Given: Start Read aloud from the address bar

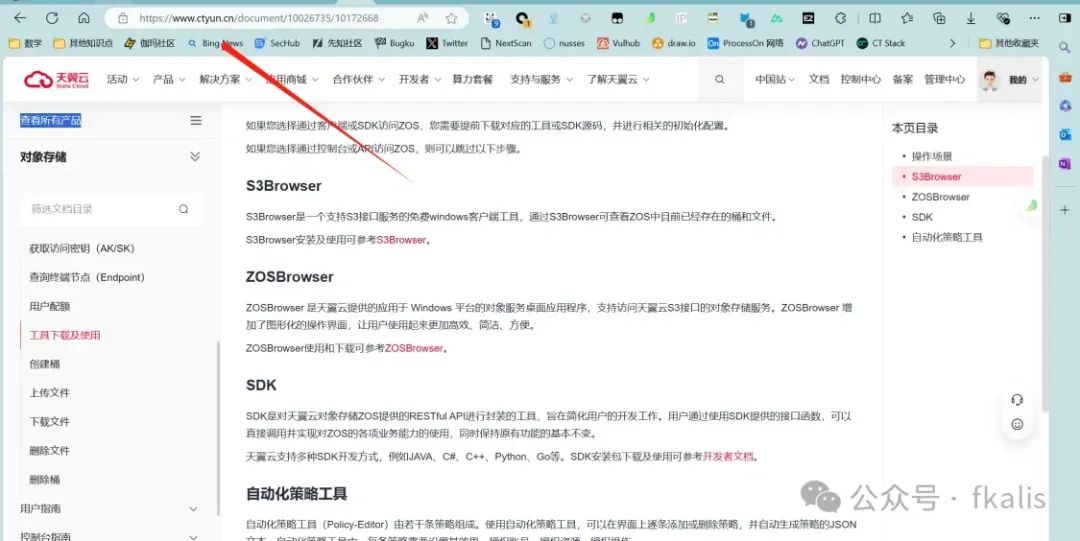Looking at the screenshot, I should pos(423,19).
